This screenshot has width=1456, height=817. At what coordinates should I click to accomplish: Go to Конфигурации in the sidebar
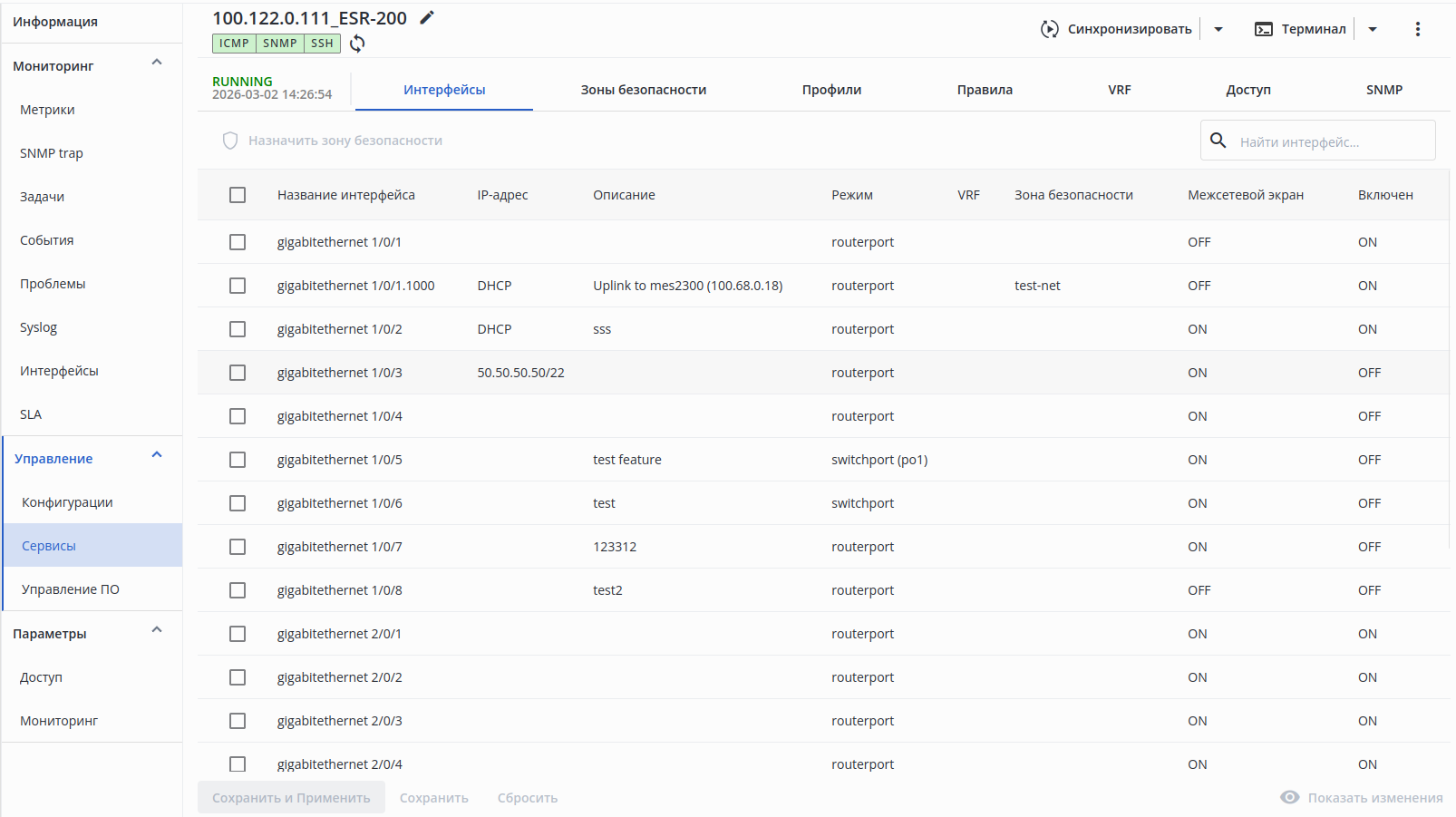pos(67,502)
